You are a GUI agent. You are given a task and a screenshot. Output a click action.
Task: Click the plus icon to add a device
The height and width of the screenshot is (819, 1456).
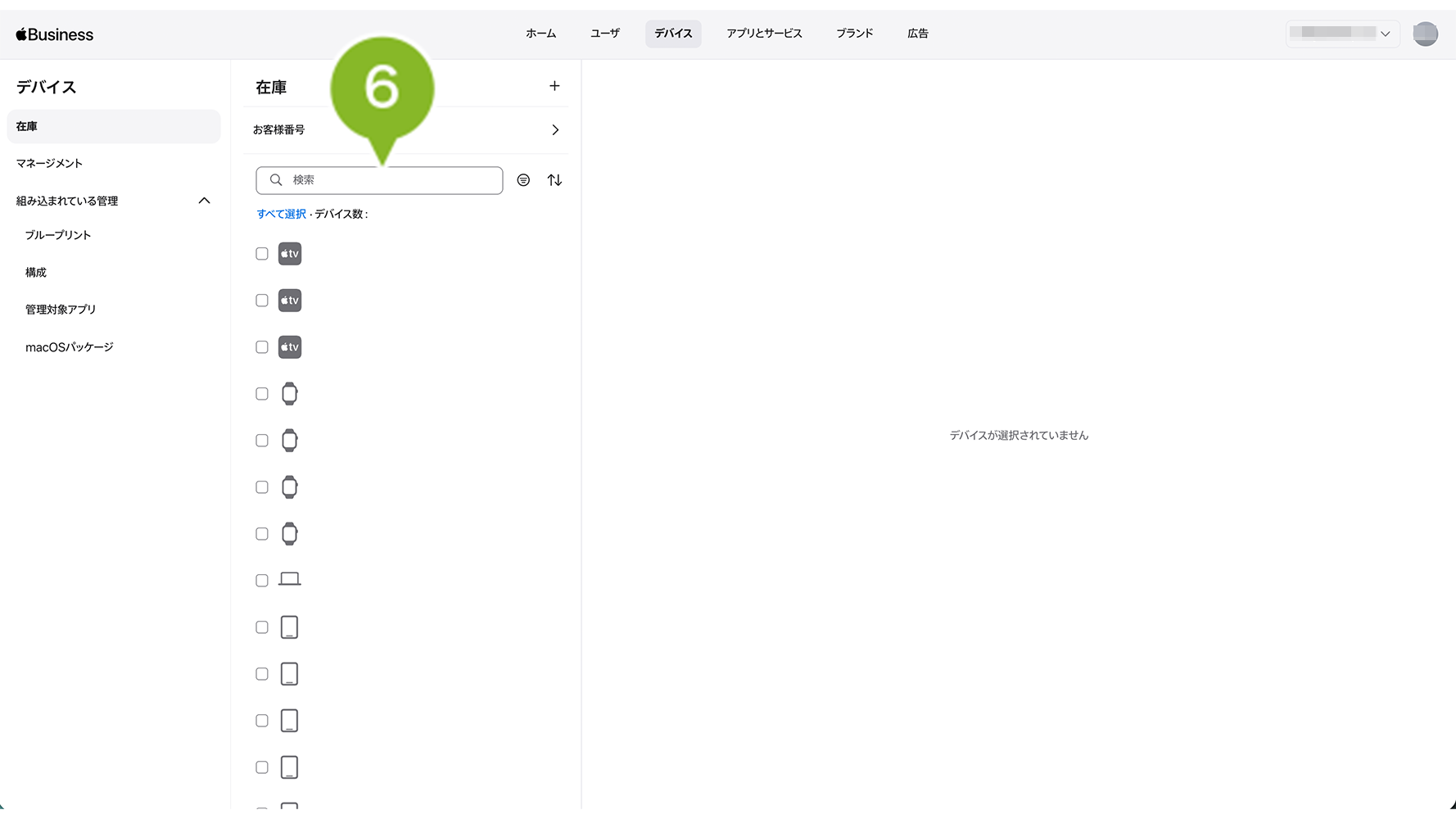(554, 86)
